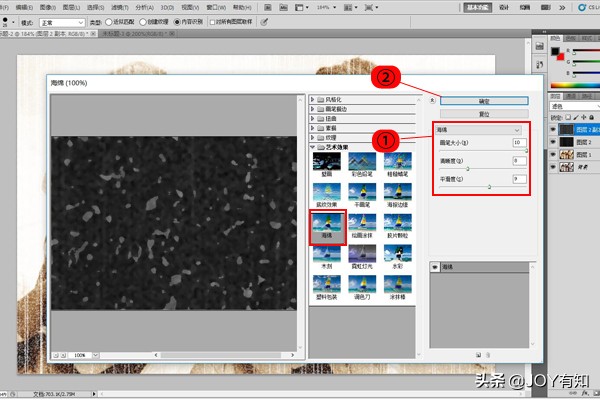600x400 pixels.
Task: Click the foreground color swatch
Action: 555,51
